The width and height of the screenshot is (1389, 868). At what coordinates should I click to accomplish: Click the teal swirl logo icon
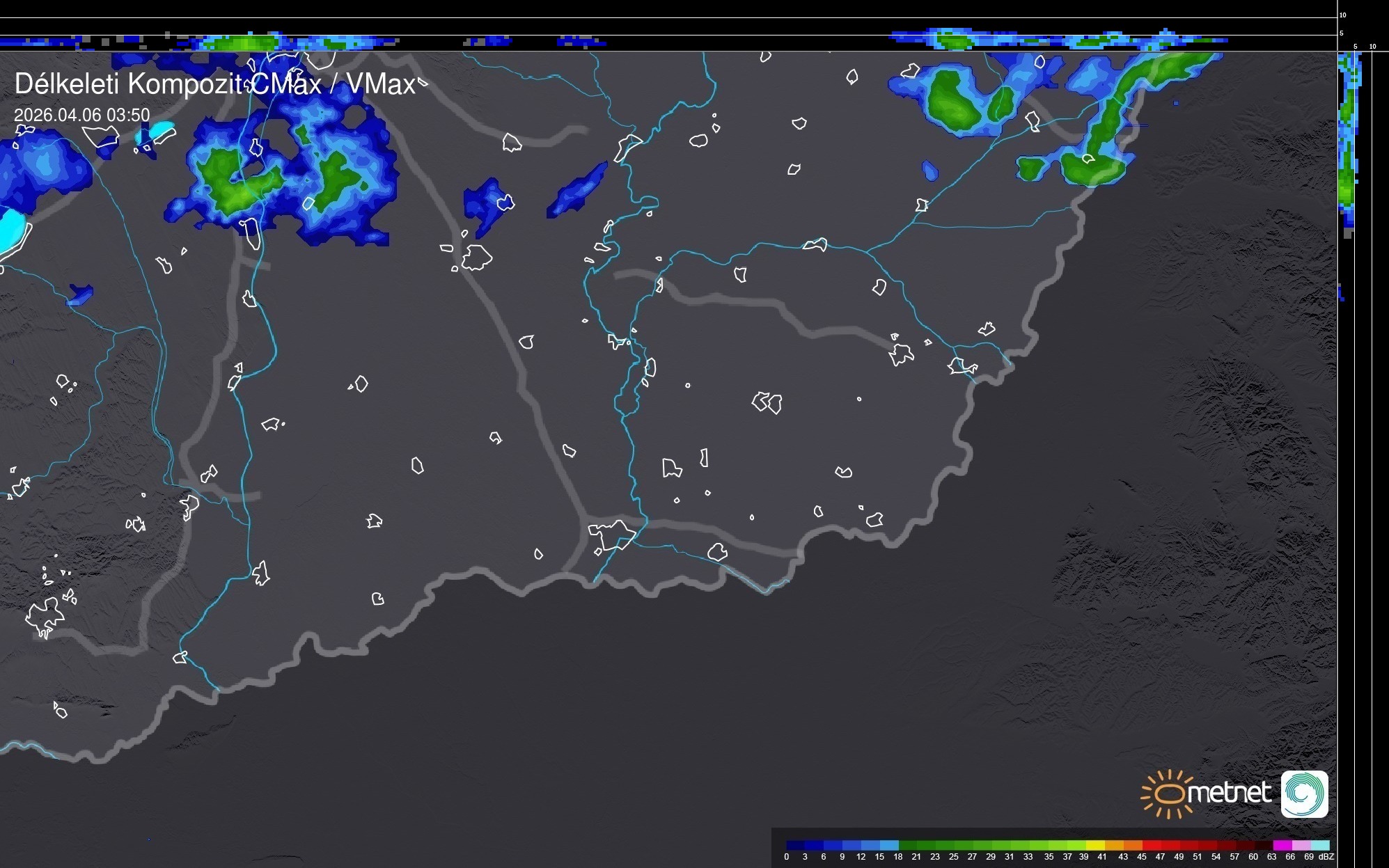1304,794
